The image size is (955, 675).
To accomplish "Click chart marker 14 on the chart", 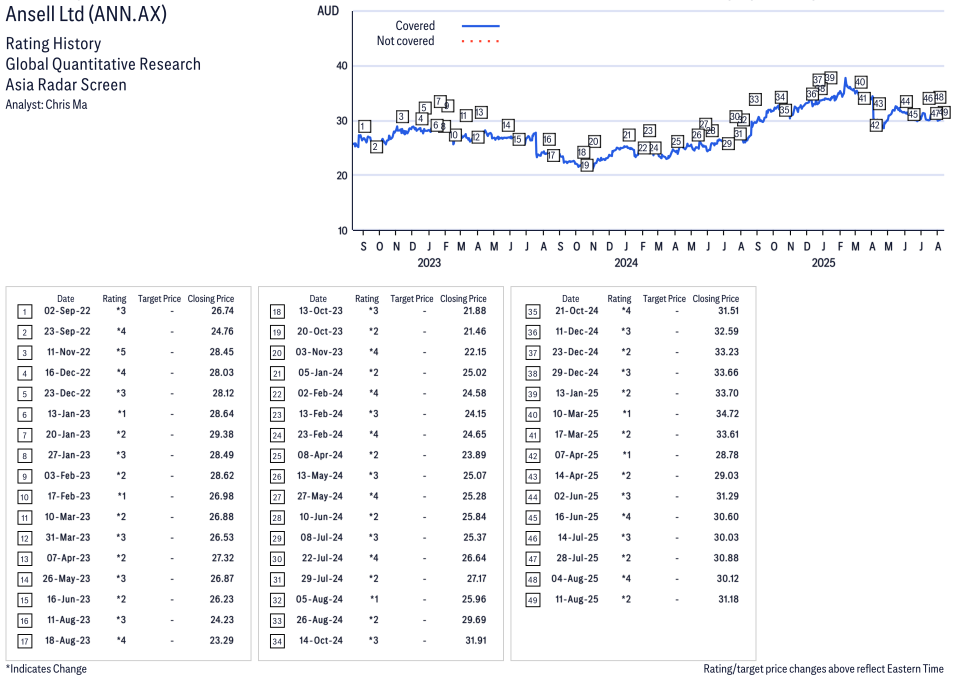I will [507, 125].
